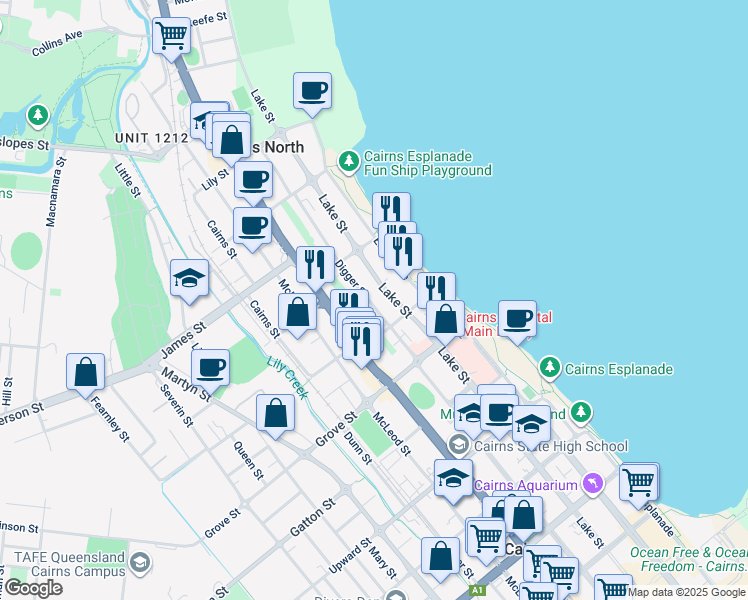Click the Cairns Aquarium dolphin pin

pyautogui.click(x=593, y=485)
